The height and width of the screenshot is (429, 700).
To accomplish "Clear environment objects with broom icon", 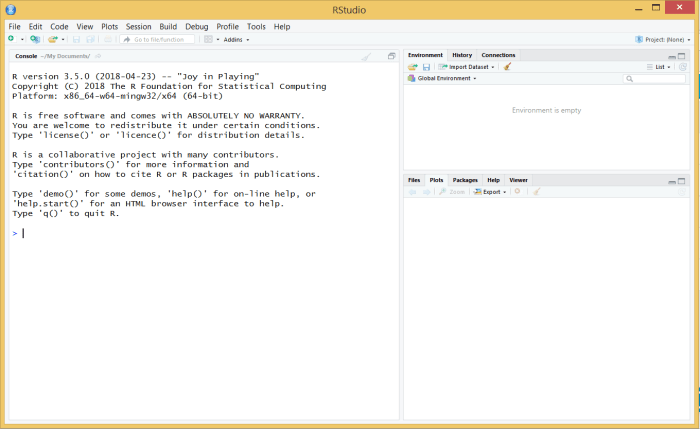I will point(507,67).
